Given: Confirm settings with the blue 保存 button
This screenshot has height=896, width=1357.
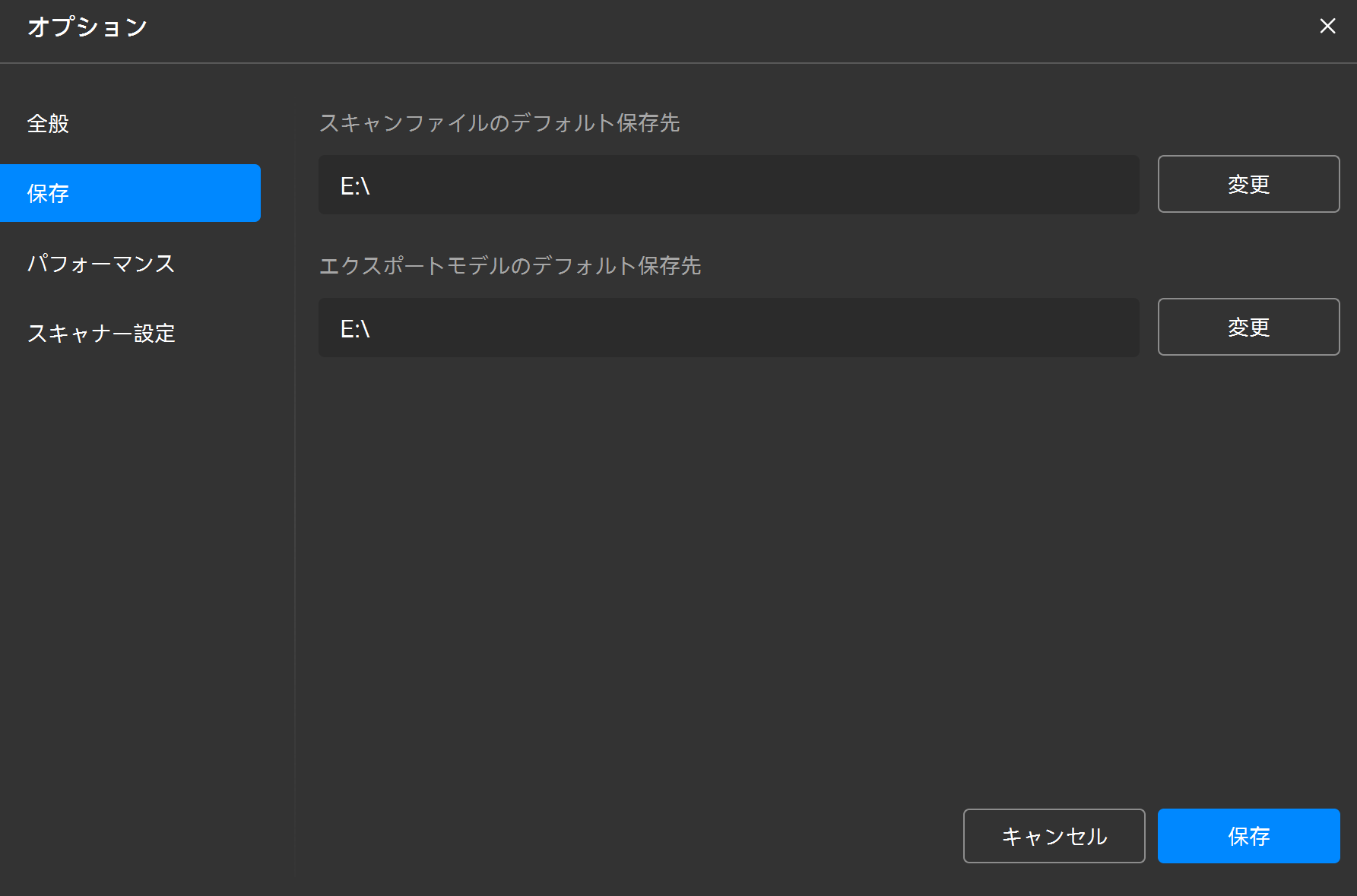Looking at the screenshot, I should (x=1248, y=836).
